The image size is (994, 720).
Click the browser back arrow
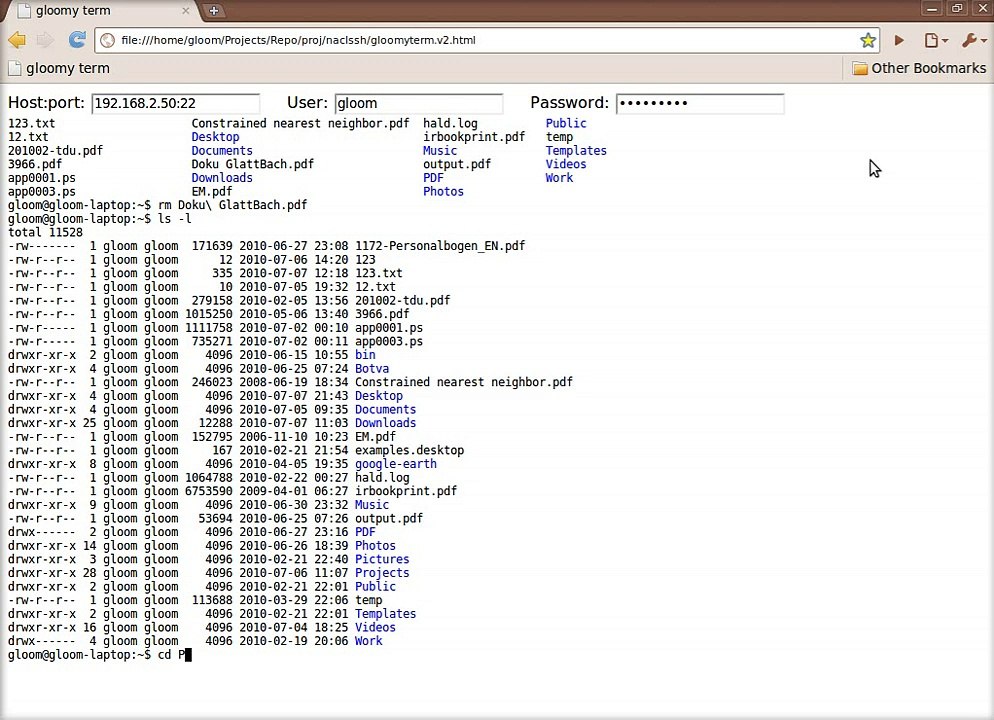tap(17, 40)
